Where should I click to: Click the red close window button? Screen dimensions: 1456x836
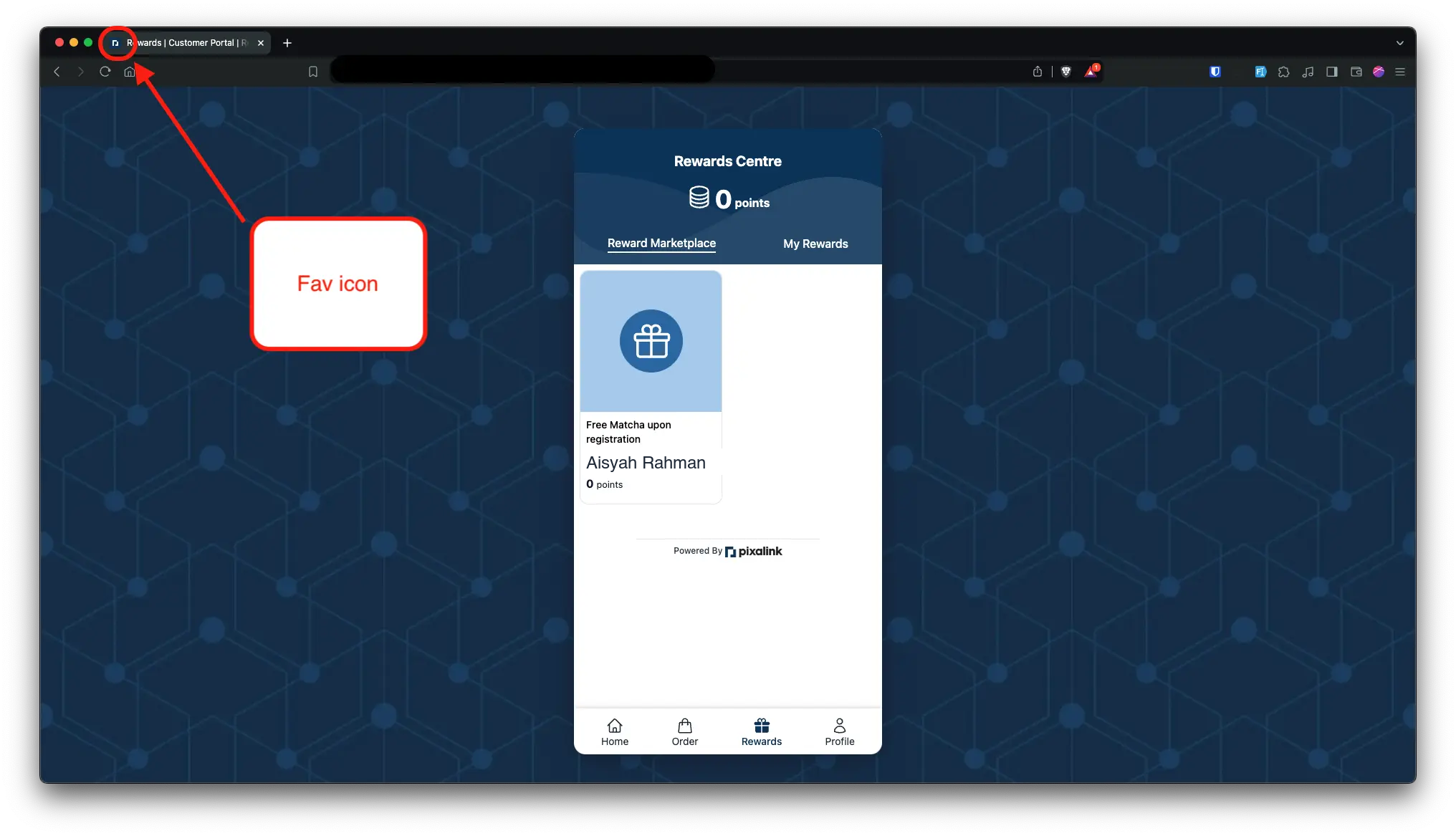point(59,43)
